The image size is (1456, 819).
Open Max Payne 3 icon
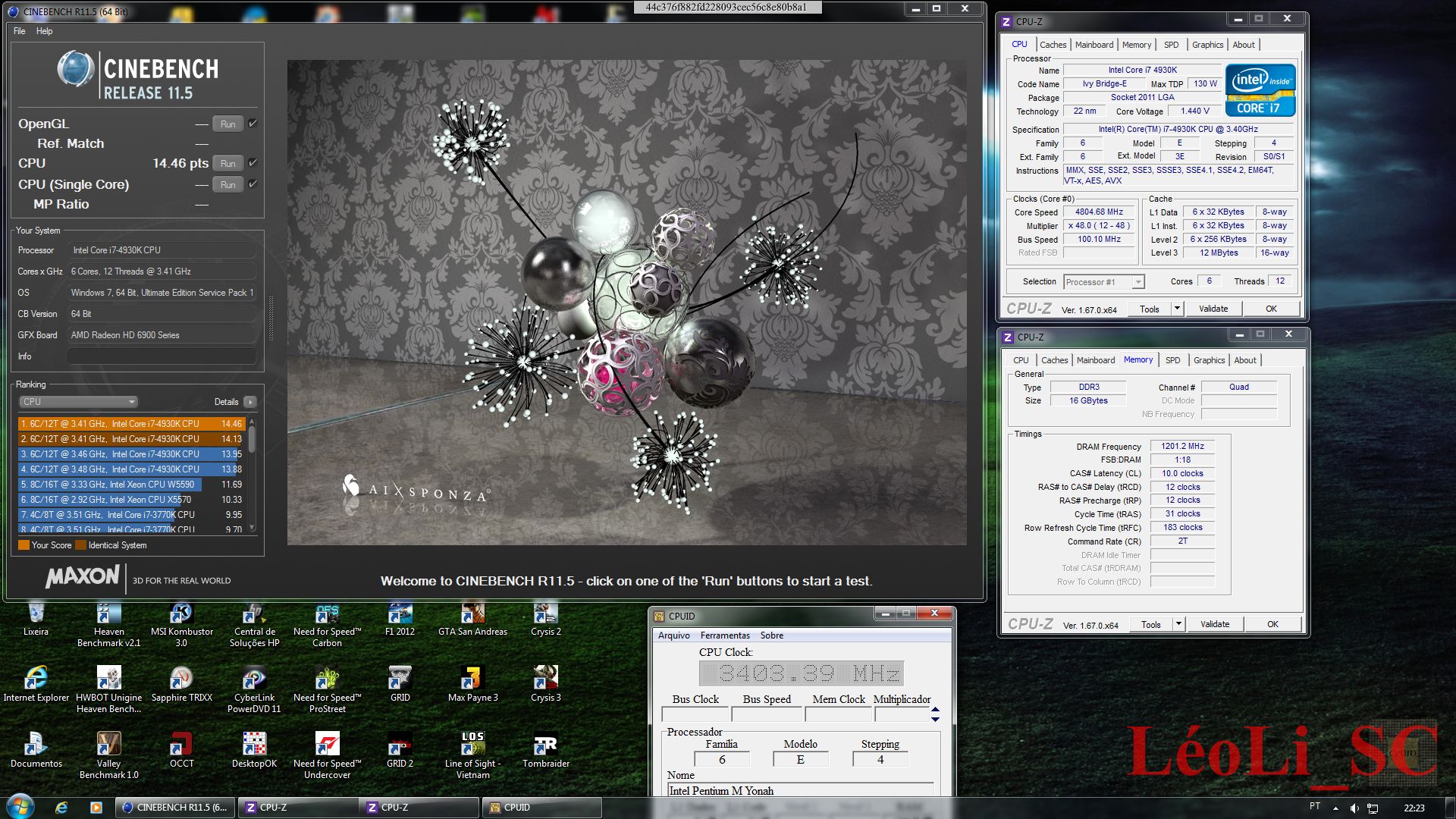[x=472, y=684]
